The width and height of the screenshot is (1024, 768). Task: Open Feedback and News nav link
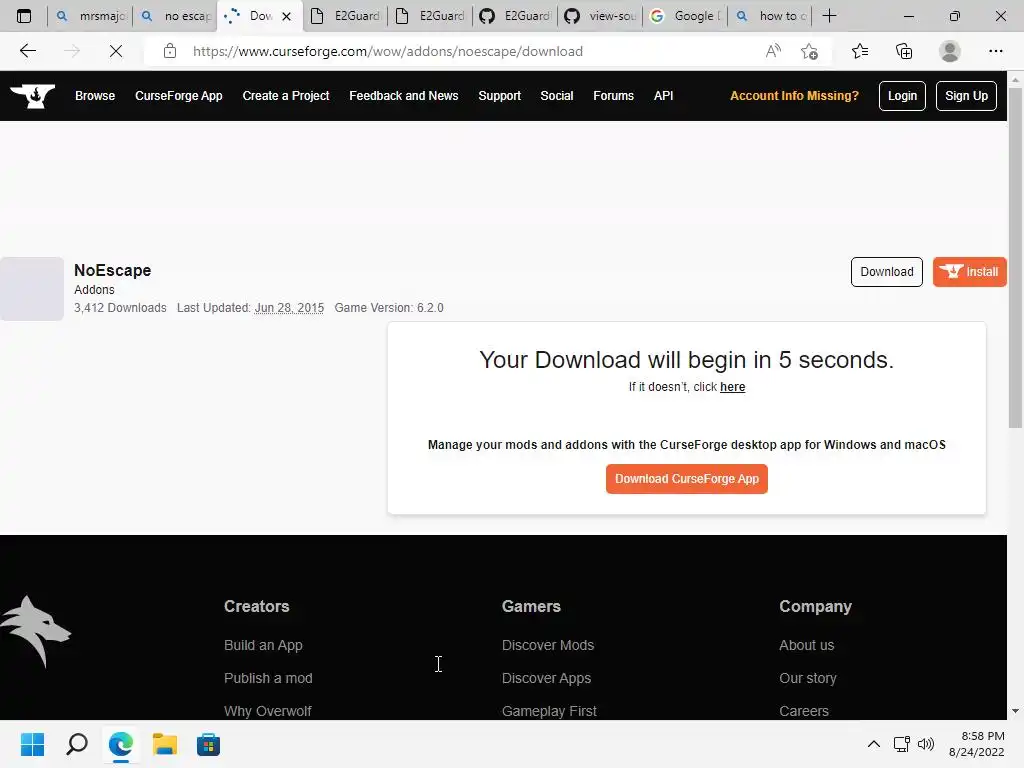coord(404,96)
